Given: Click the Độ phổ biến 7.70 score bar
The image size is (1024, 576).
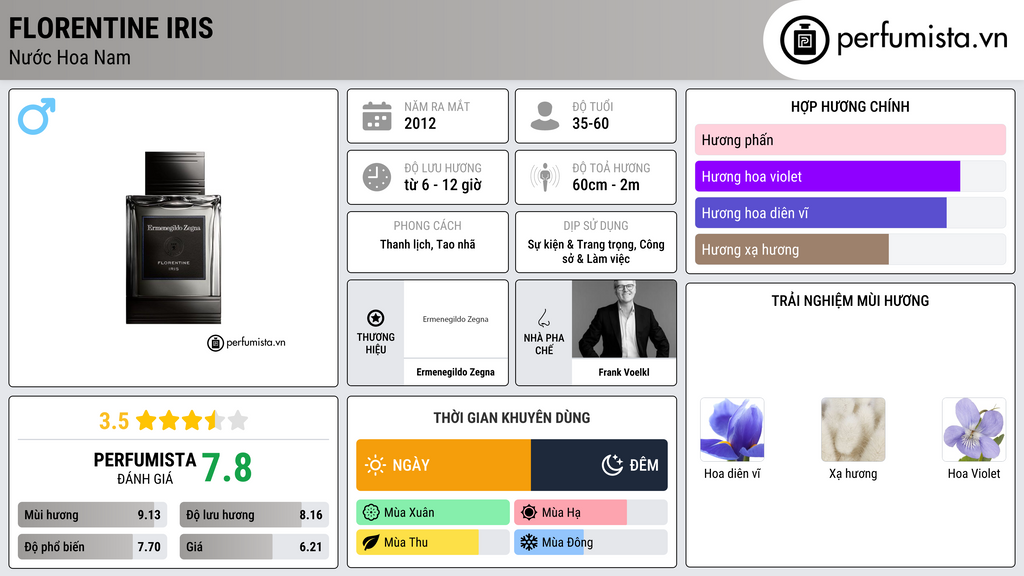Looking at the screenshot, I should [92, 547].
